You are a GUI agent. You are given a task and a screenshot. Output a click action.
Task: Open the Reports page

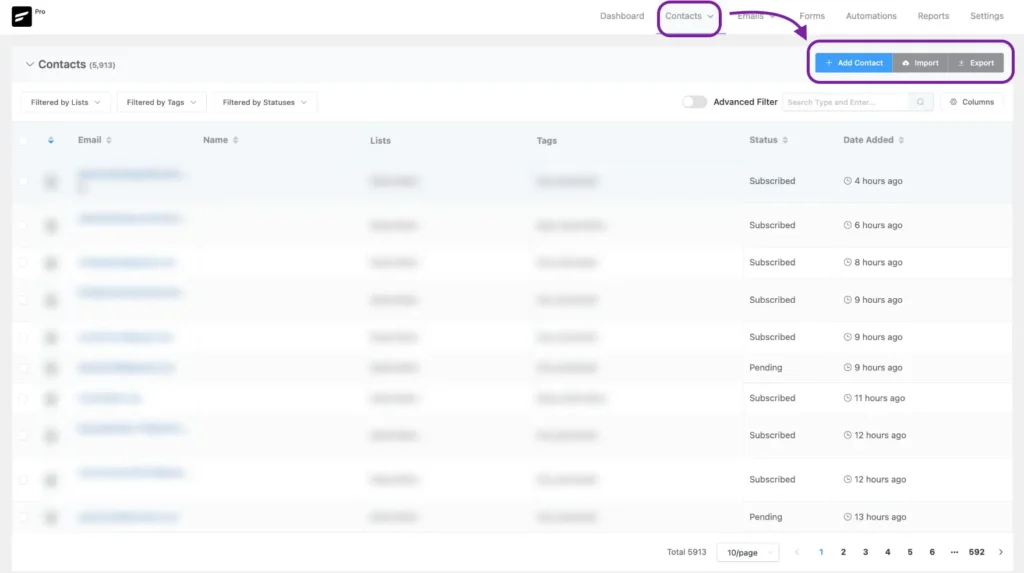933,16
